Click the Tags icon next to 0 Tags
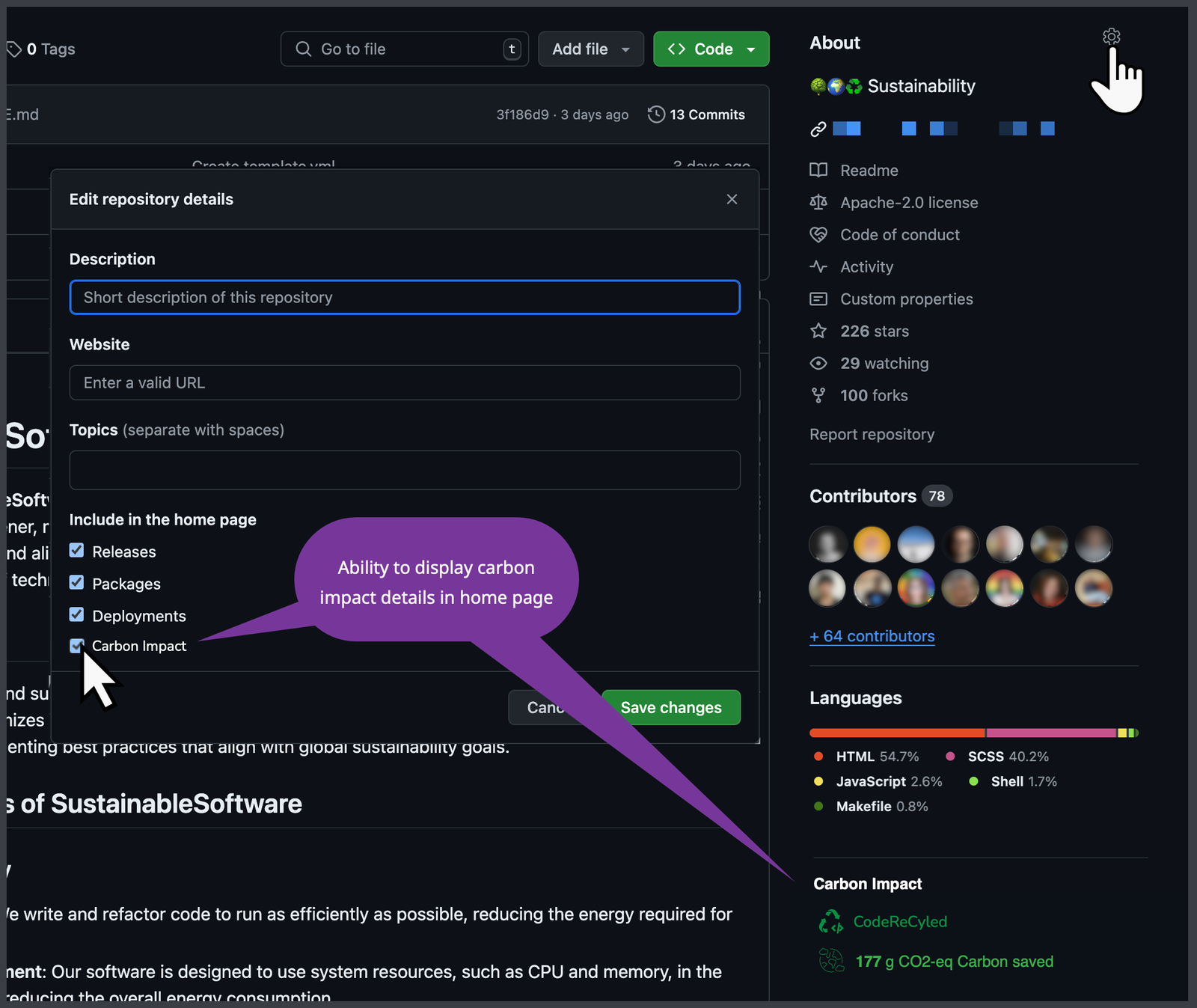The width and height of the screenshot is (1197, 1008). pos(14,49)
